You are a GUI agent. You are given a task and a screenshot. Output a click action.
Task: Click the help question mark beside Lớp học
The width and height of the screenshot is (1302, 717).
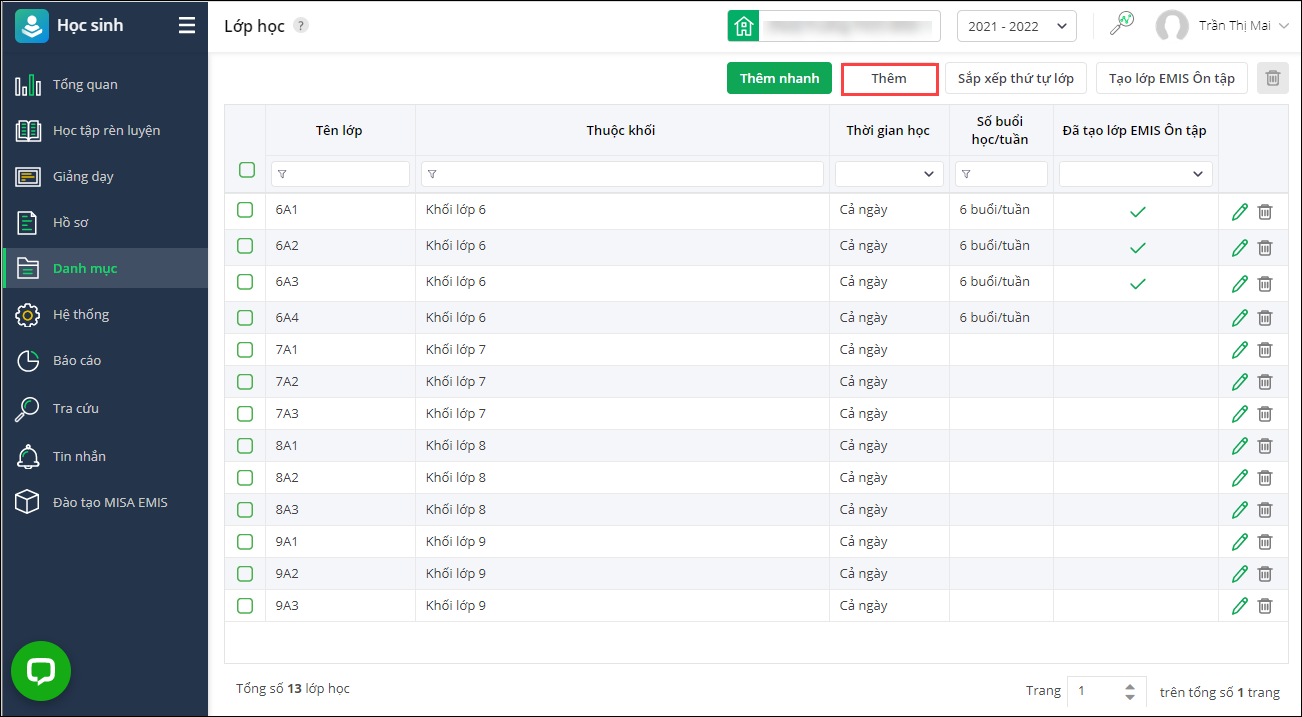pos(301,26)
